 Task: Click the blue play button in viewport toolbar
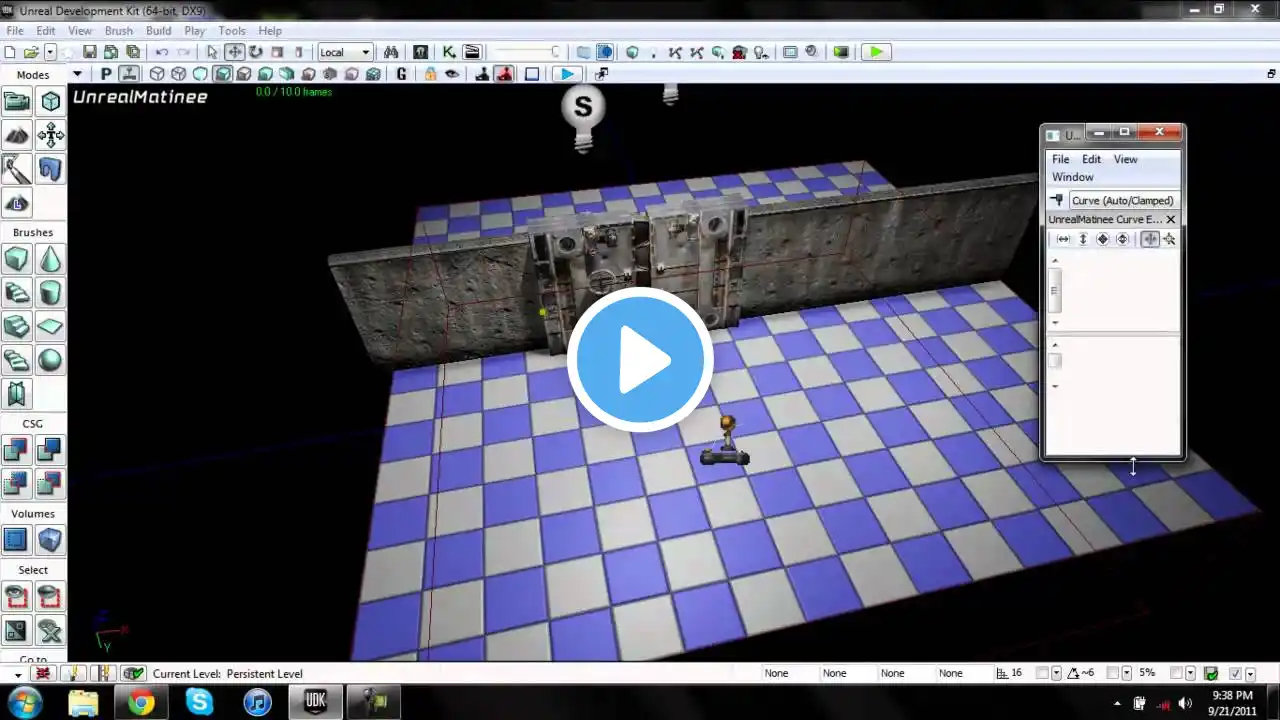(x=567, y=74)
